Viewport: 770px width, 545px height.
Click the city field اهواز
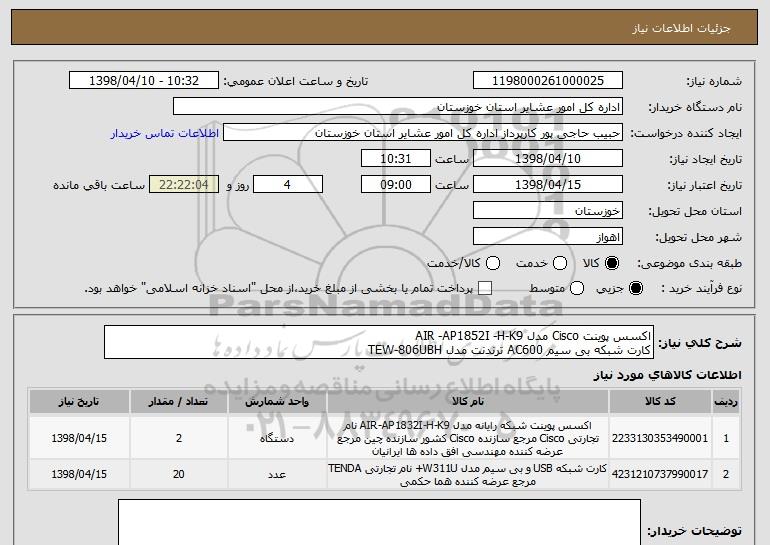548,237
